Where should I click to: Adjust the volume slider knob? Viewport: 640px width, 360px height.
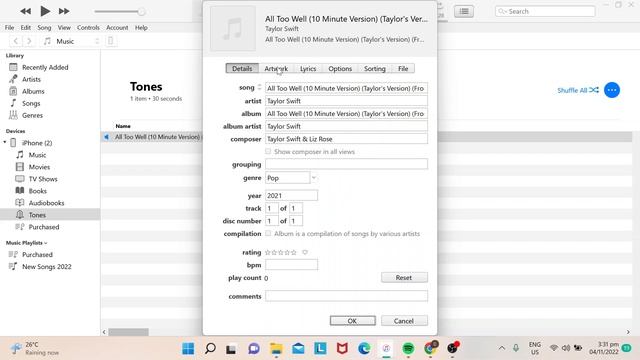[141, 12]
